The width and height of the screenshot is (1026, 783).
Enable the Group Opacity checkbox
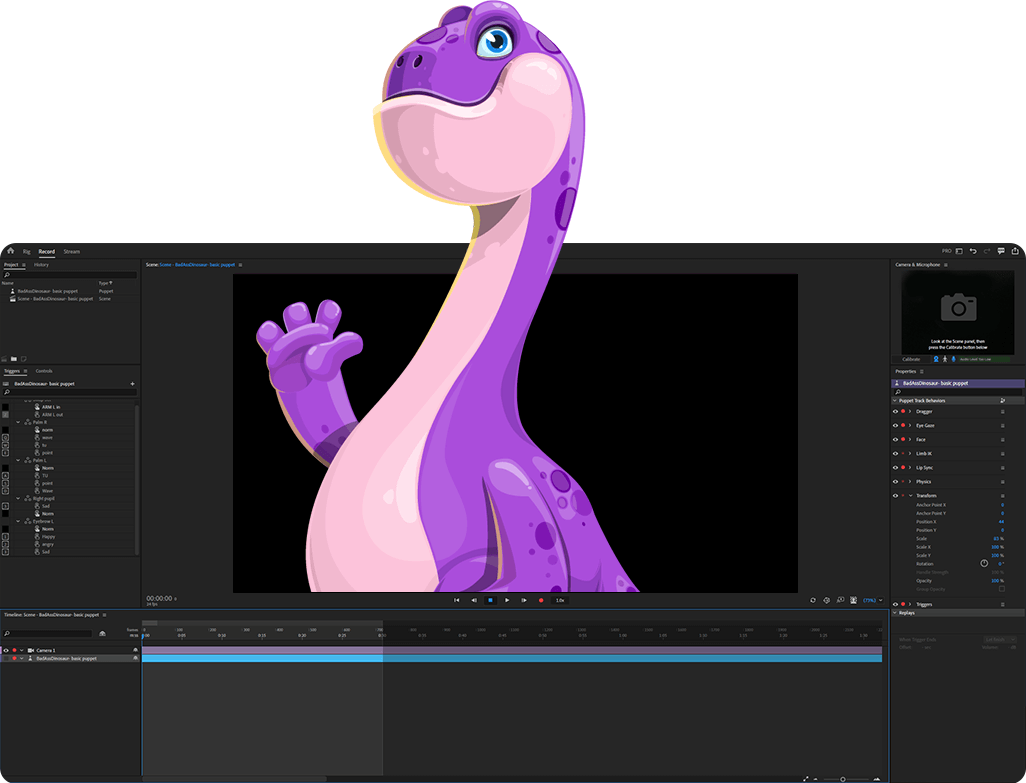coord(1002,589)
